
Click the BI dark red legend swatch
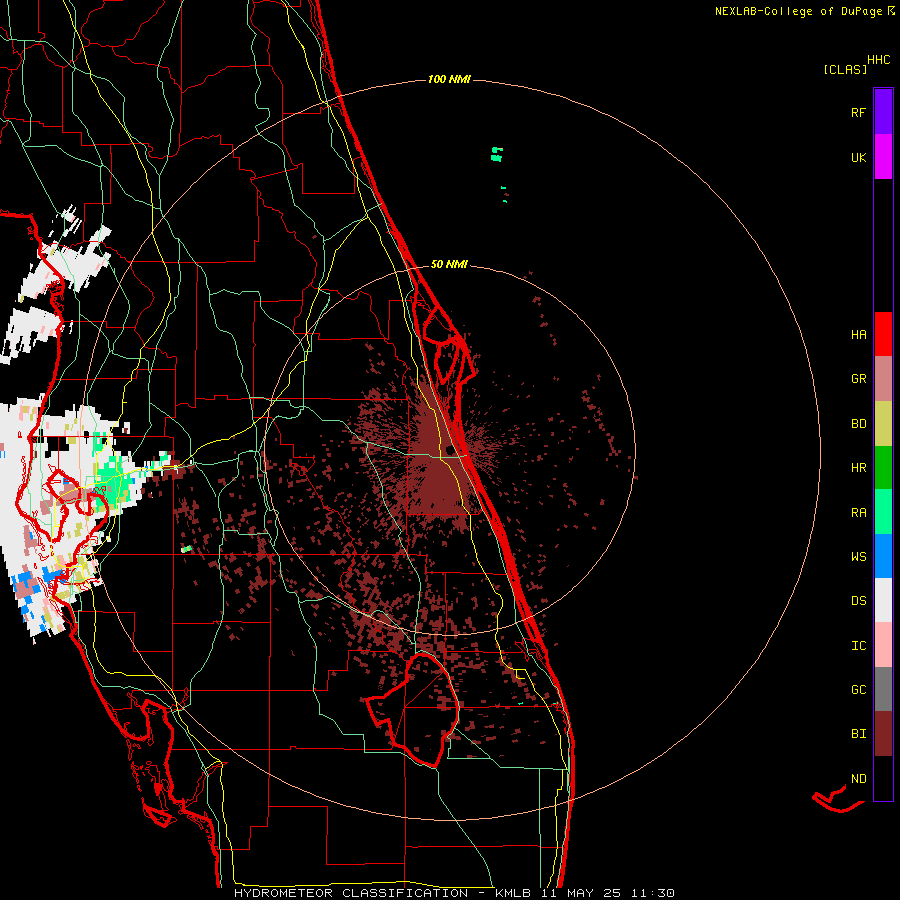point(883,734)
